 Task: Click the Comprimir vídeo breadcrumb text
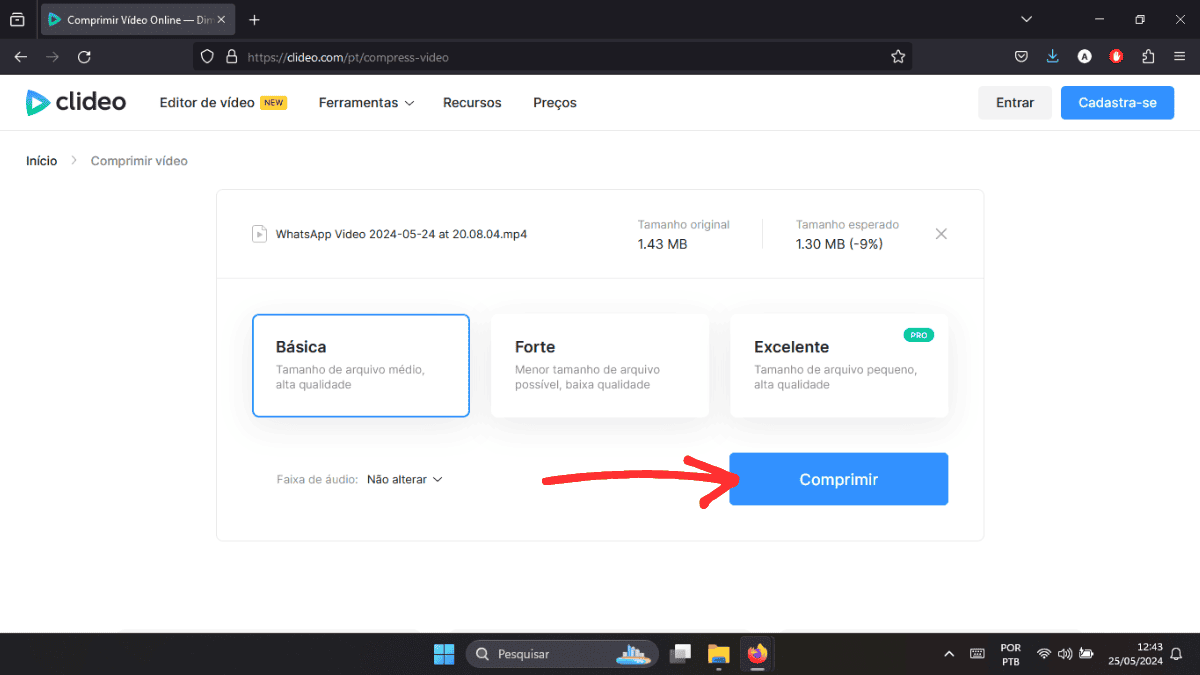click(x=139, y=161)
